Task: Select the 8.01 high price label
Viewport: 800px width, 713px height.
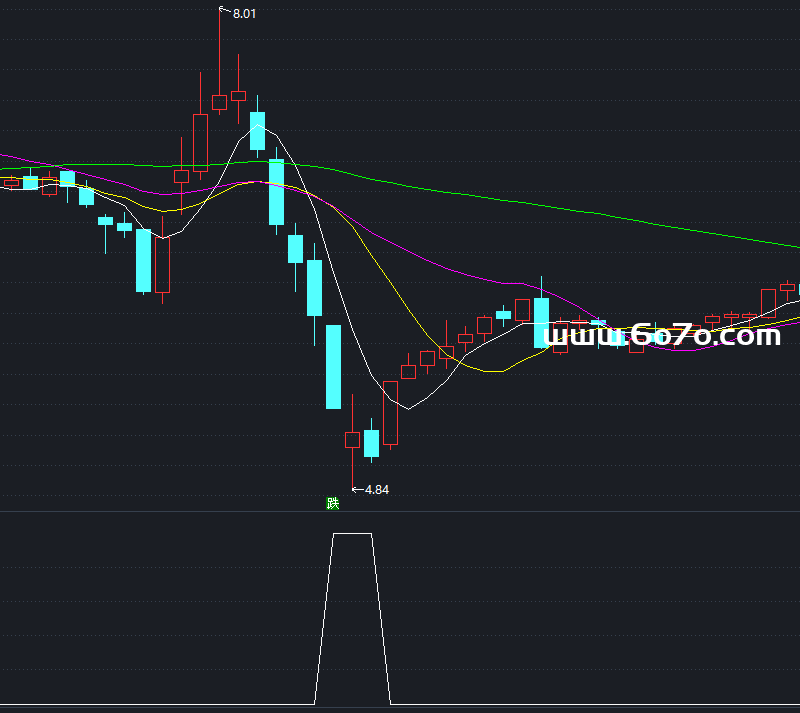Action: pos(244,14)
